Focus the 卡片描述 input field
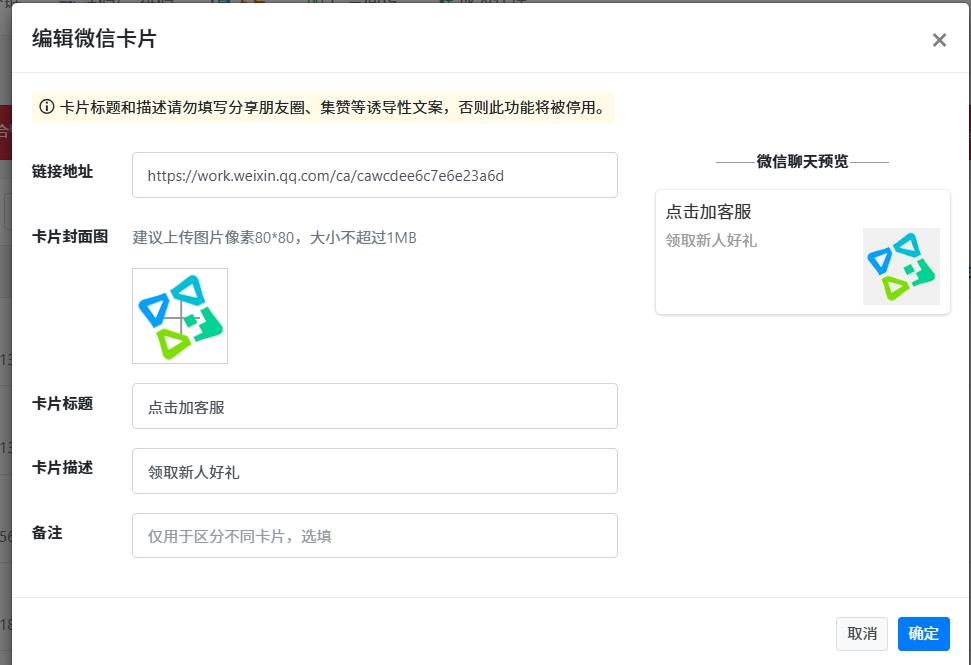 pos(374,471)
